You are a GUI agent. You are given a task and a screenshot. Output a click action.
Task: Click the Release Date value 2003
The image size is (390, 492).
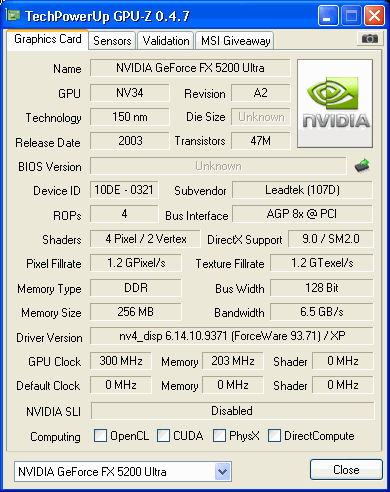[130, 141]
